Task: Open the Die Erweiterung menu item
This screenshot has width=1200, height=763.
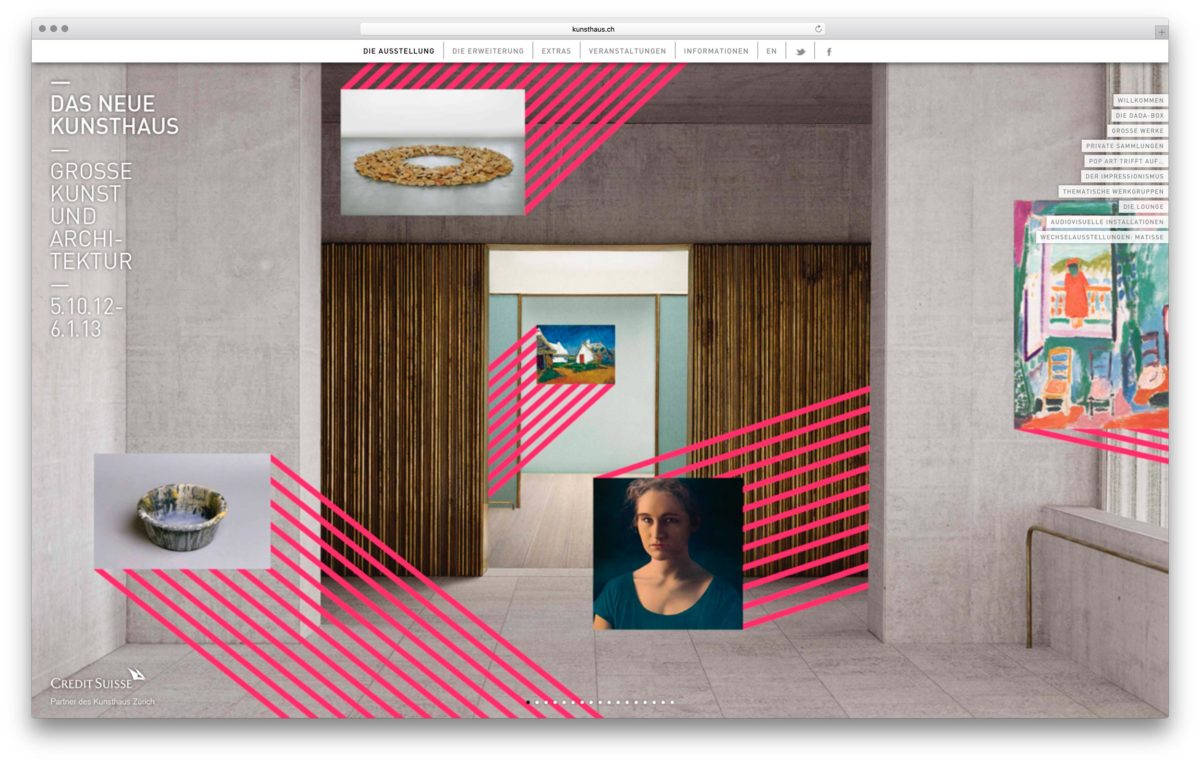Action: click(487, 51)
